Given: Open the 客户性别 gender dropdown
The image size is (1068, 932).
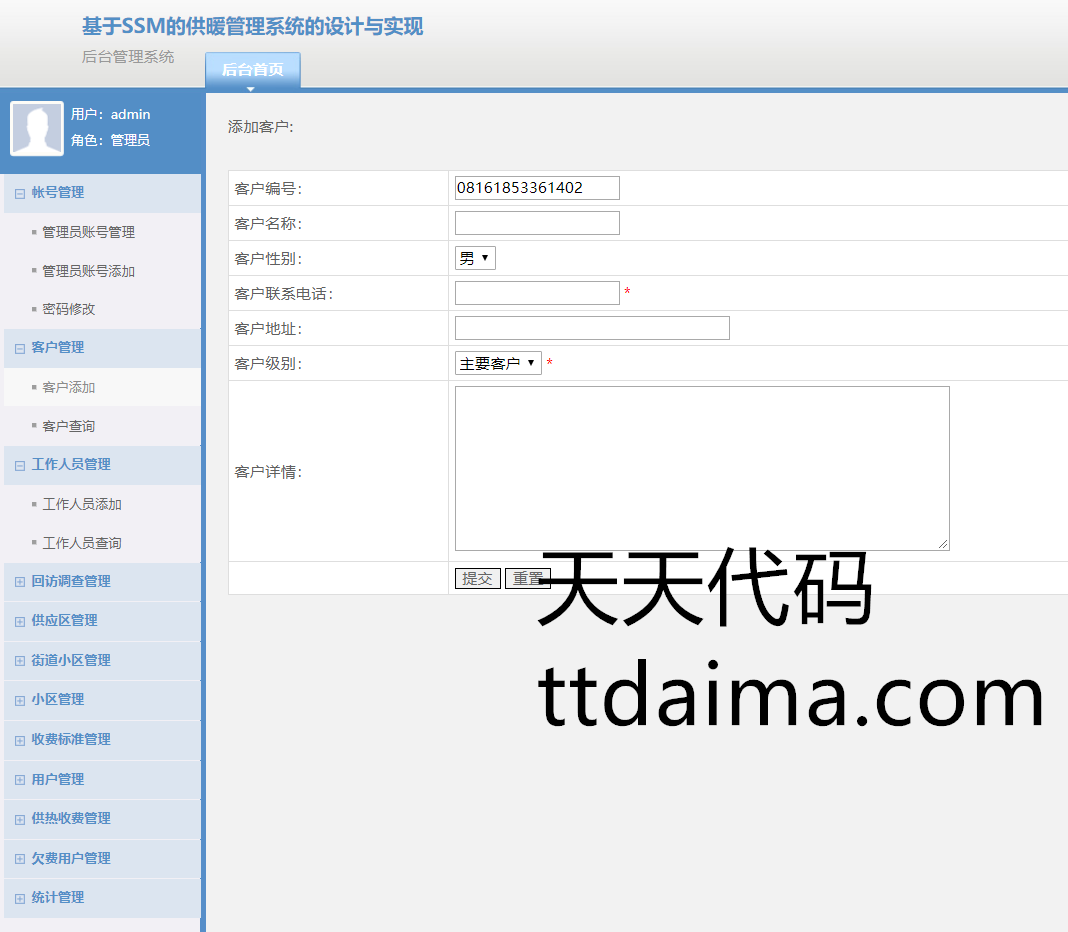Looking at the screenshot, I should coord(475,259).
